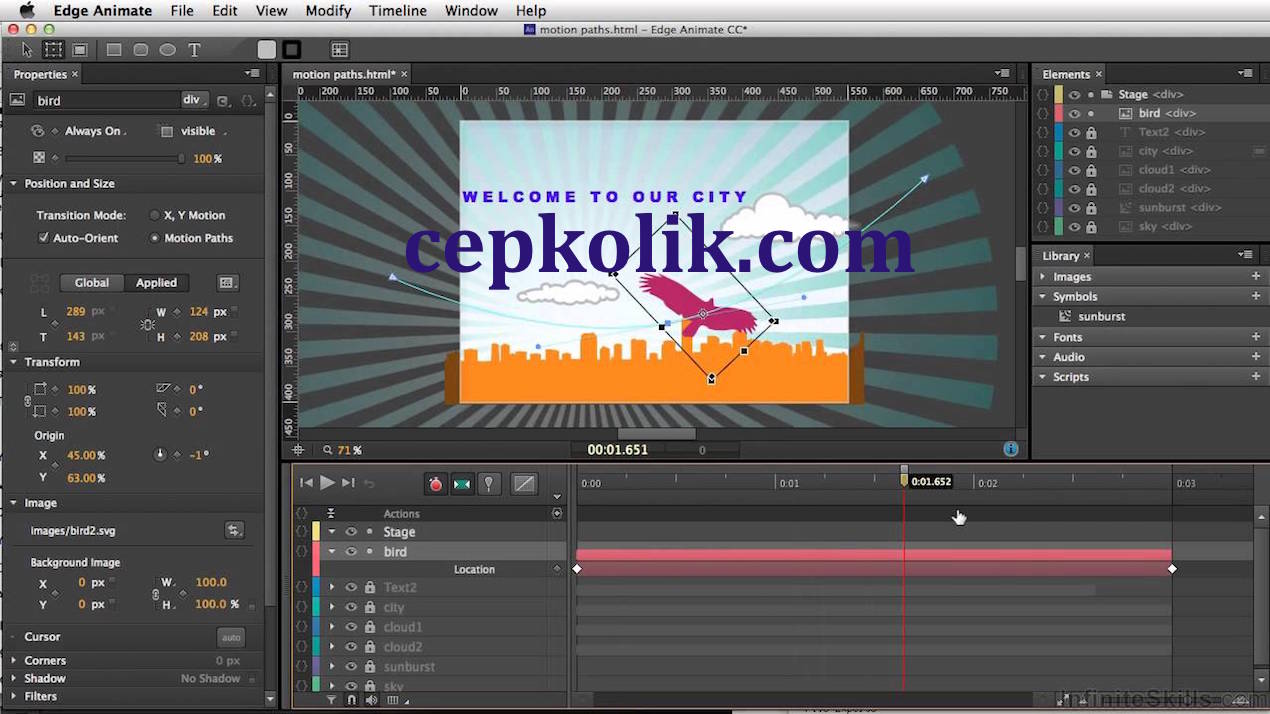Open actions for Stage in Elements panel
The width and height of the screenshot is (1270, 714).
point(1043,95)
